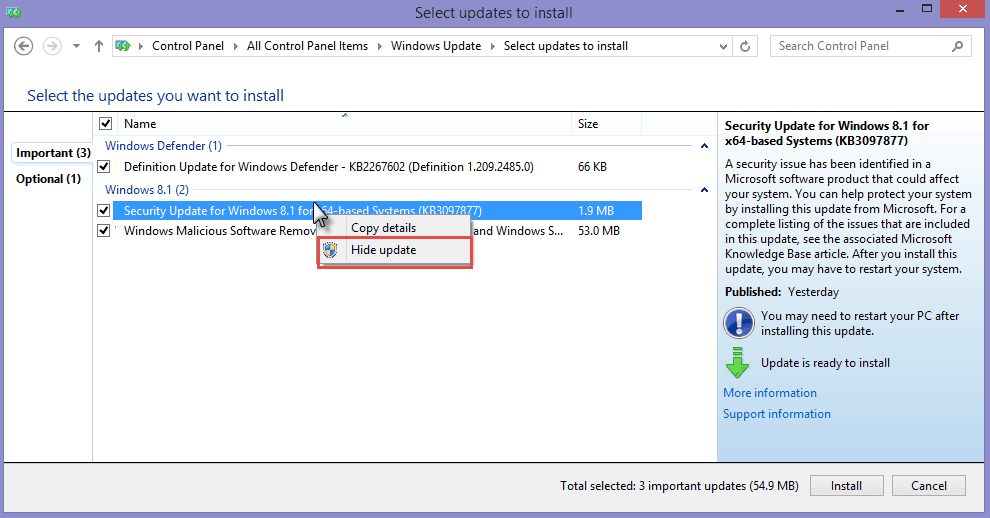Minimize the Select updates window
The image size is (990, 518).
pyautogui.click(x=900, y=9)
